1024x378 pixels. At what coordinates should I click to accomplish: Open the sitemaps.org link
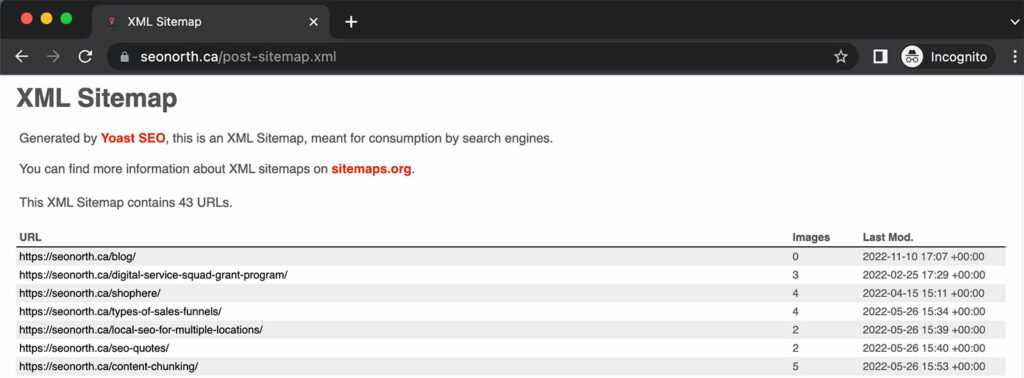372,169
